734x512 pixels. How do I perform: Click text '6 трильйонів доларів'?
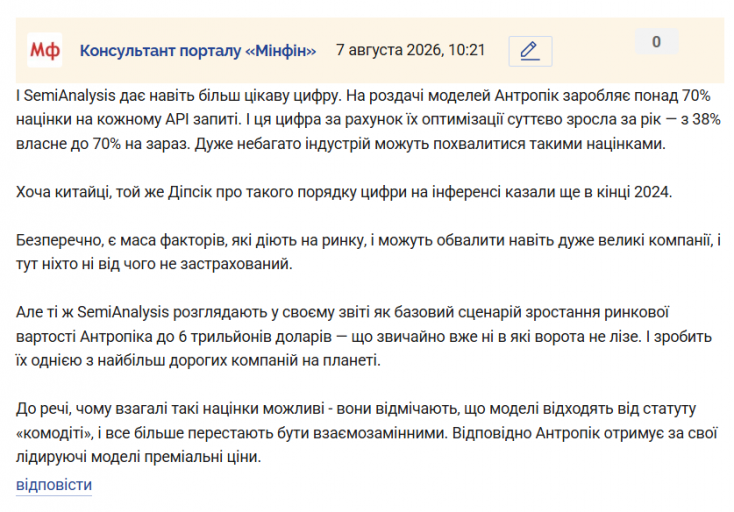pos(255,336)
